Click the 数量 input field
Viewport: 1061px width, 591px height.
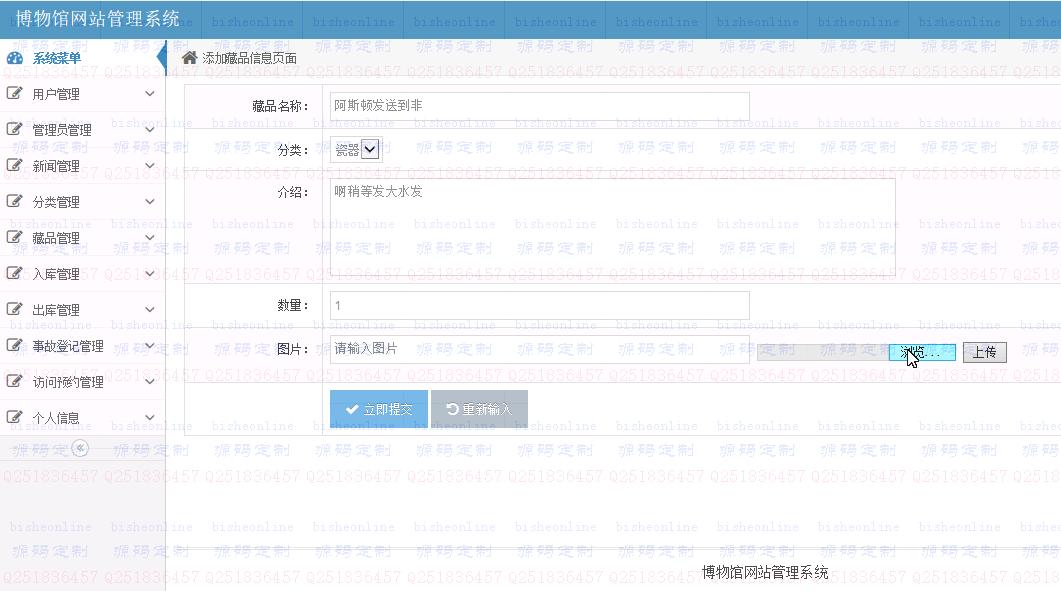coord(540,305)
